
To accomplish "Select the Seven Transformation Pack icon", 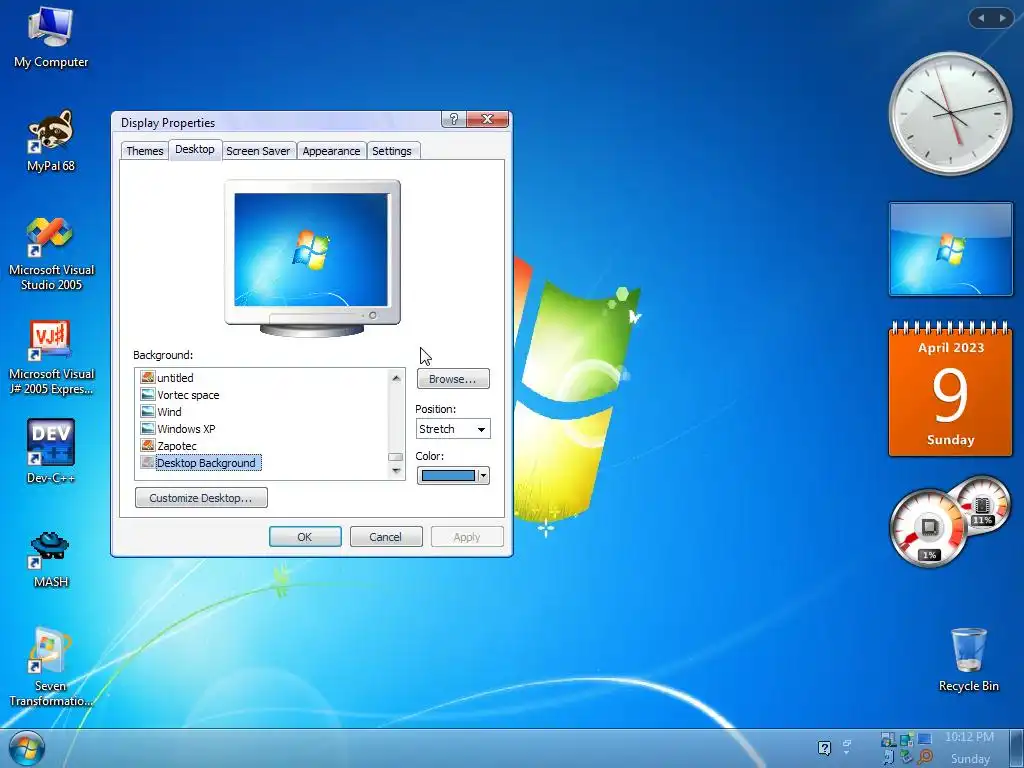I will click(50, 666).
